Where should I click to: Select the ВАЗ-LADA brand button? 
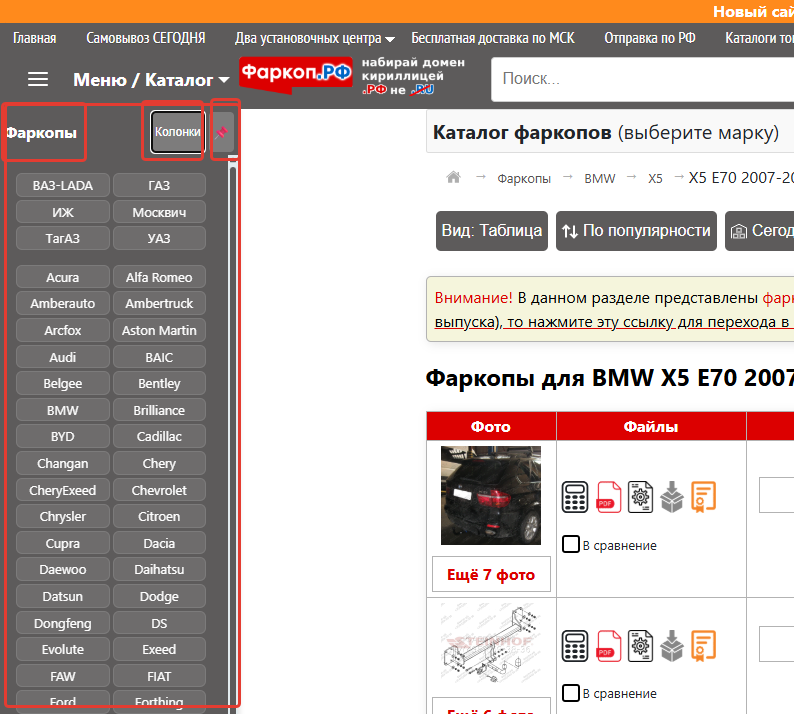click(63, 185)
